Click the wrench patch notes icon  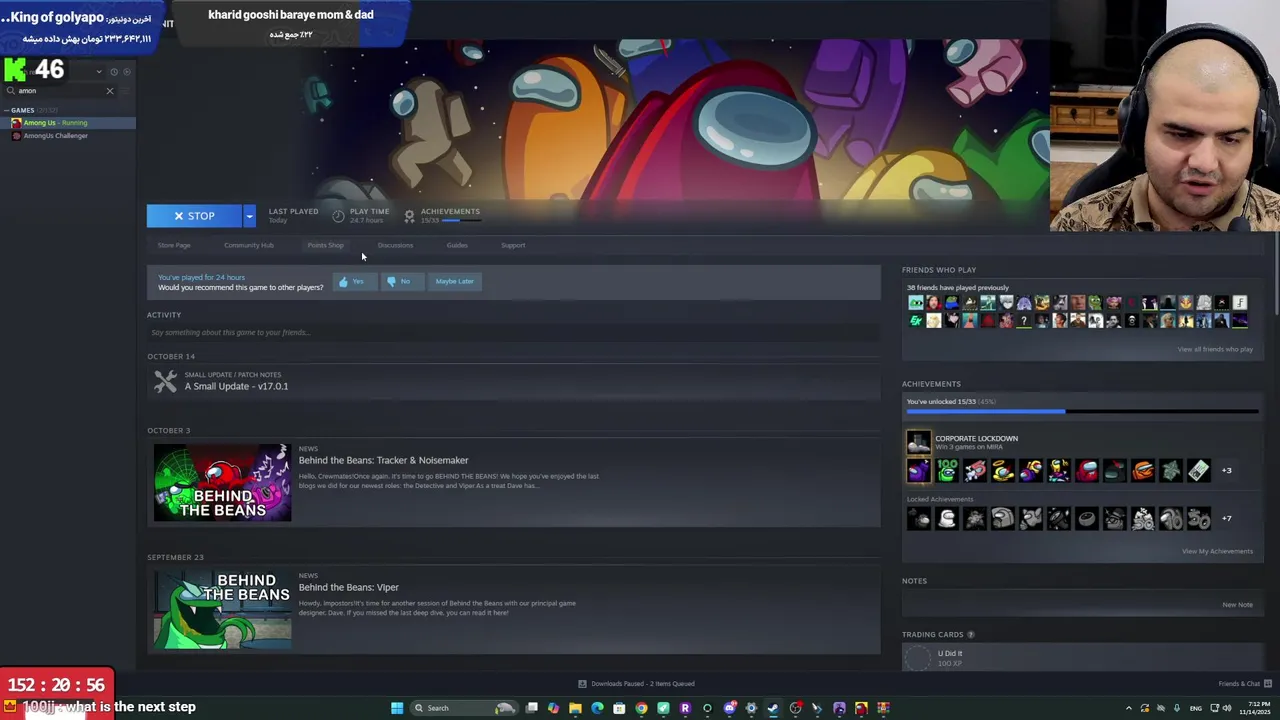(165, 381)
